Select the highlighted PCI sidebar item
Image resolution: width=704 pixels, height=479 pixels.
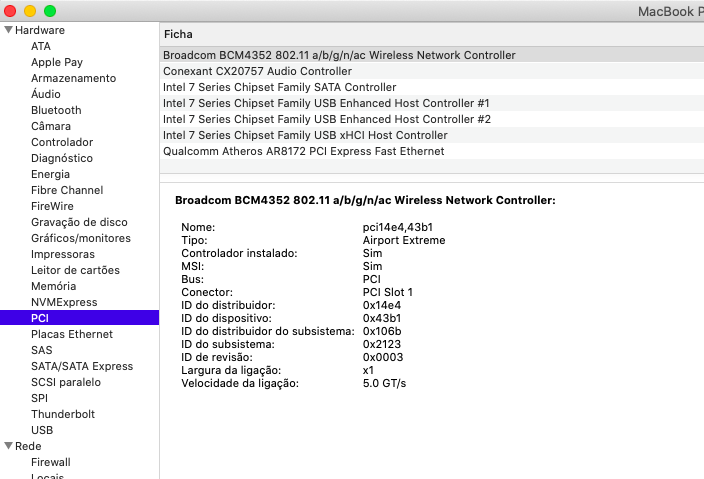(x=79, y=318)
